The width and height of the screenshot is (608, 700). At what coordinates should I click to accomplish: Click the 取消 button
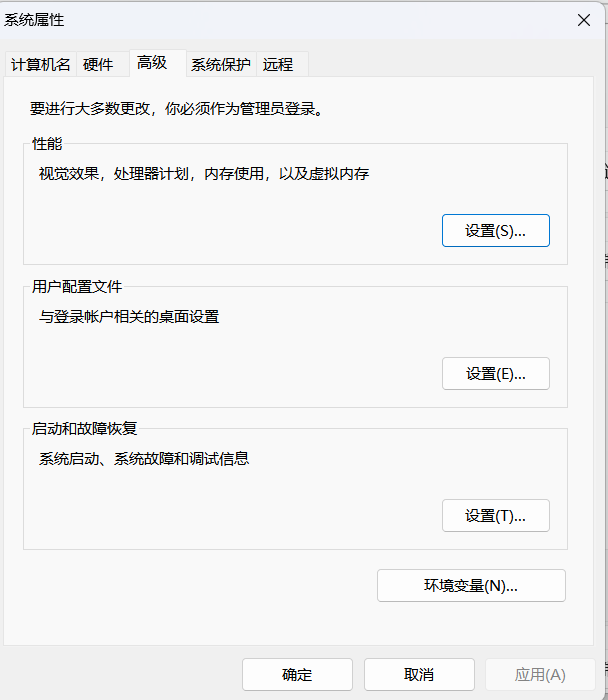coord(419,674)
